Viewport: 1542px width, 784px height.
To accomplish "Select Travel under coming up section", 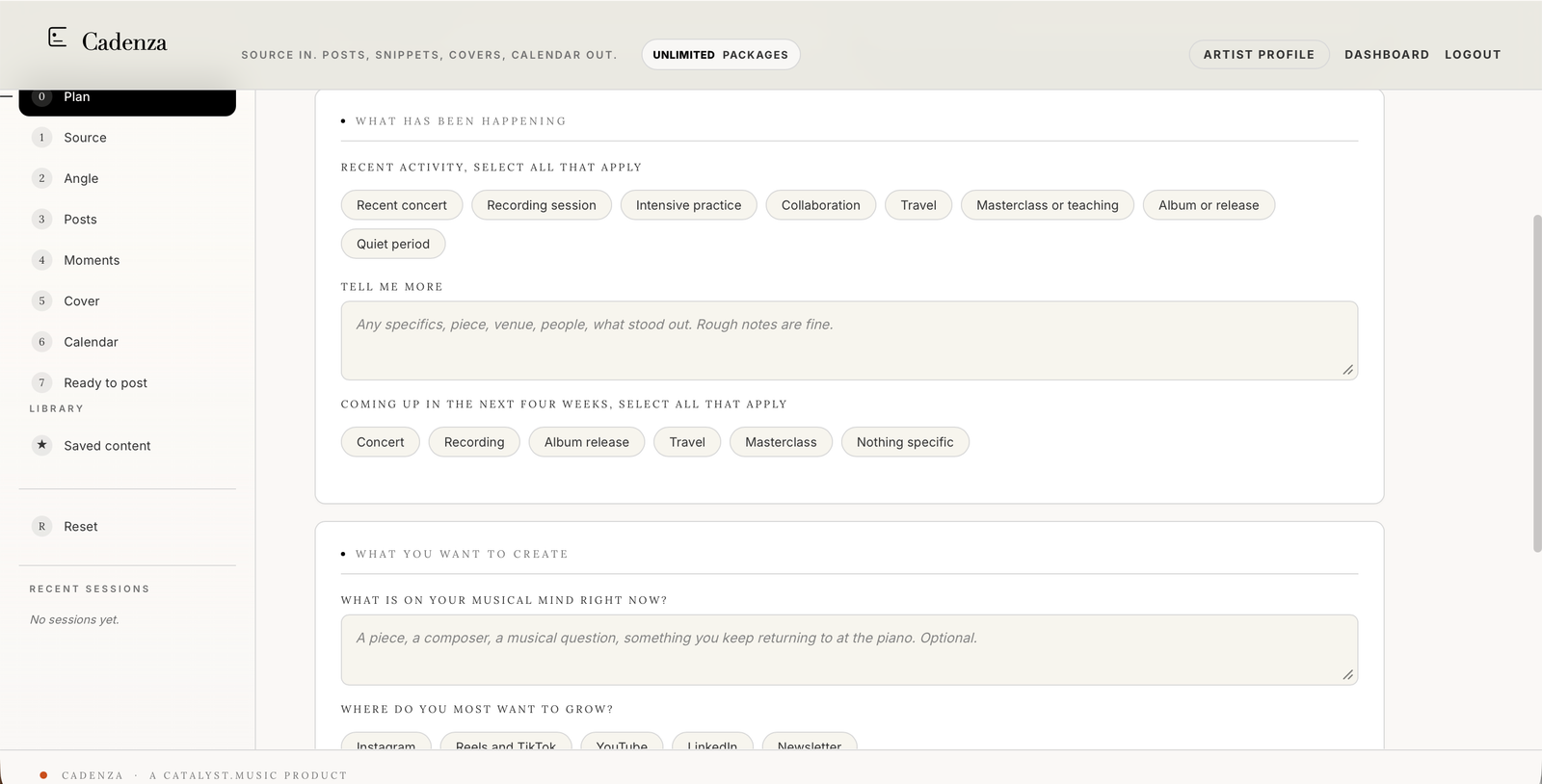I will click(x=687, y=442).
